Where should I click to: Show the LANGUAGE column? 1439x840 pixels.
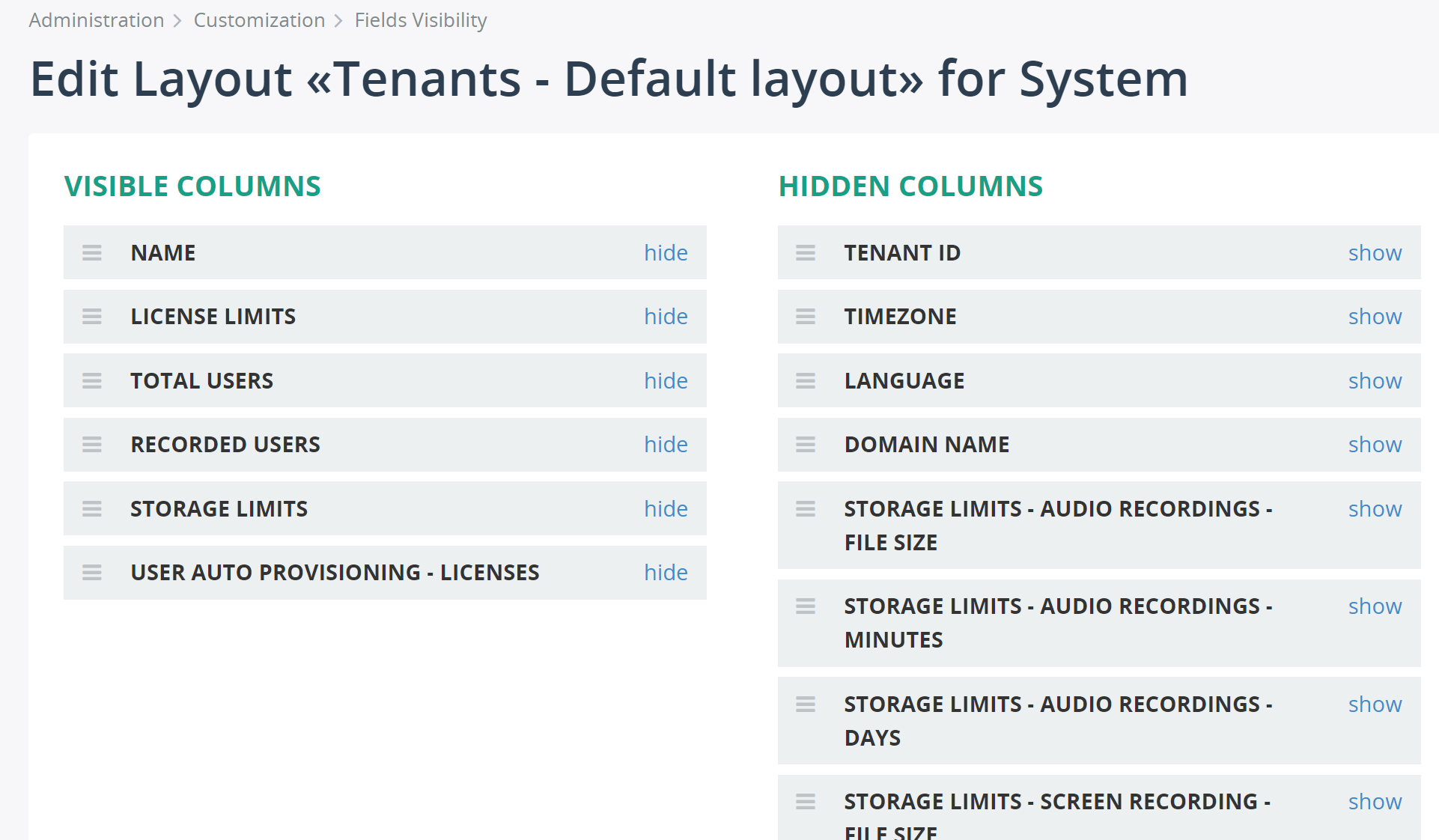[x=1375, y=381]
